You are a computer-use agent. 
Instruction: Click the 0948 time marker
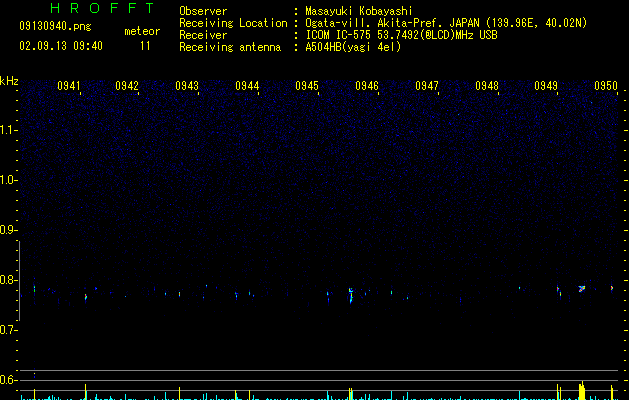(x=487, y=85)
